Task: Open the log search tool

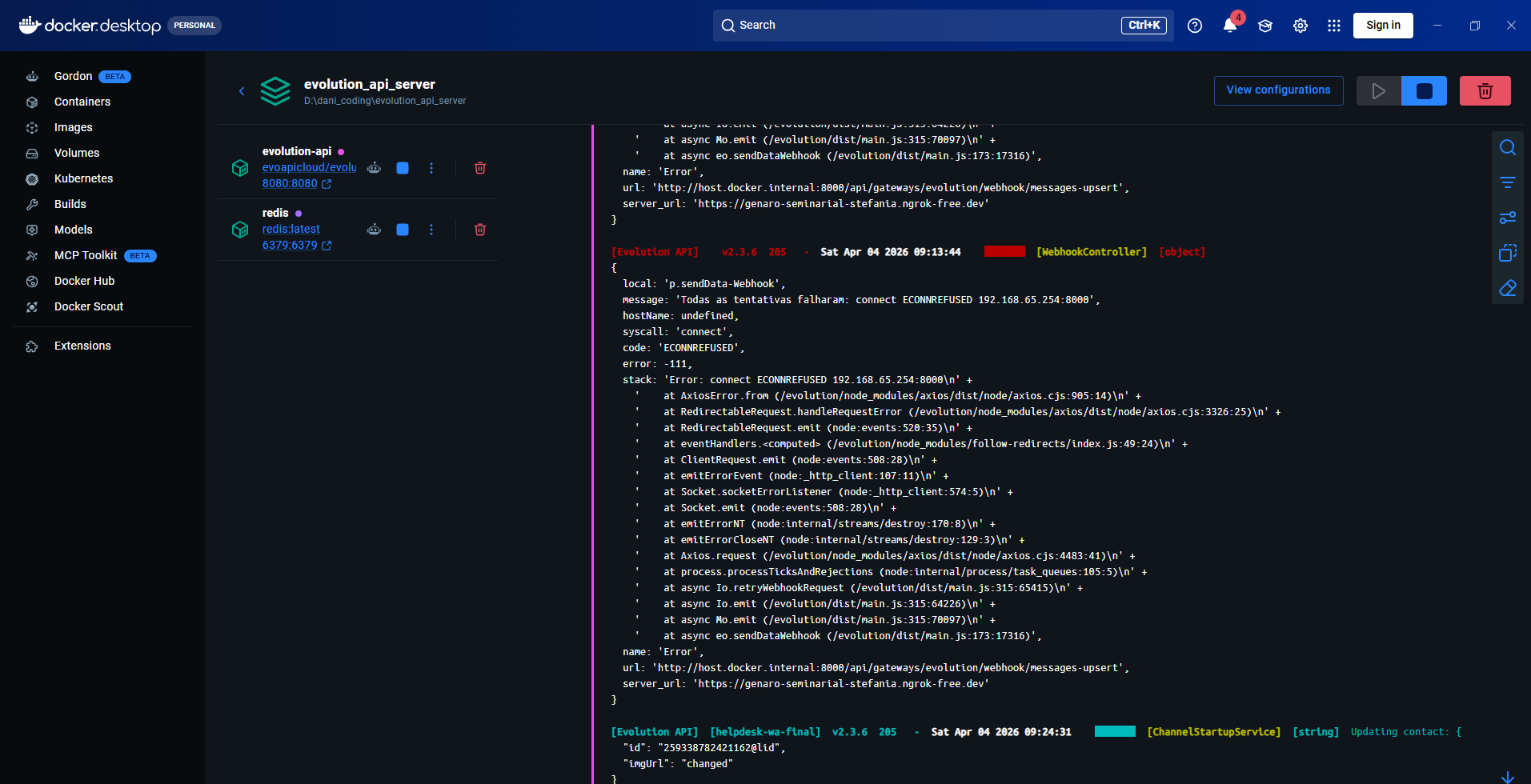Action: click(x=1508, y=147)
